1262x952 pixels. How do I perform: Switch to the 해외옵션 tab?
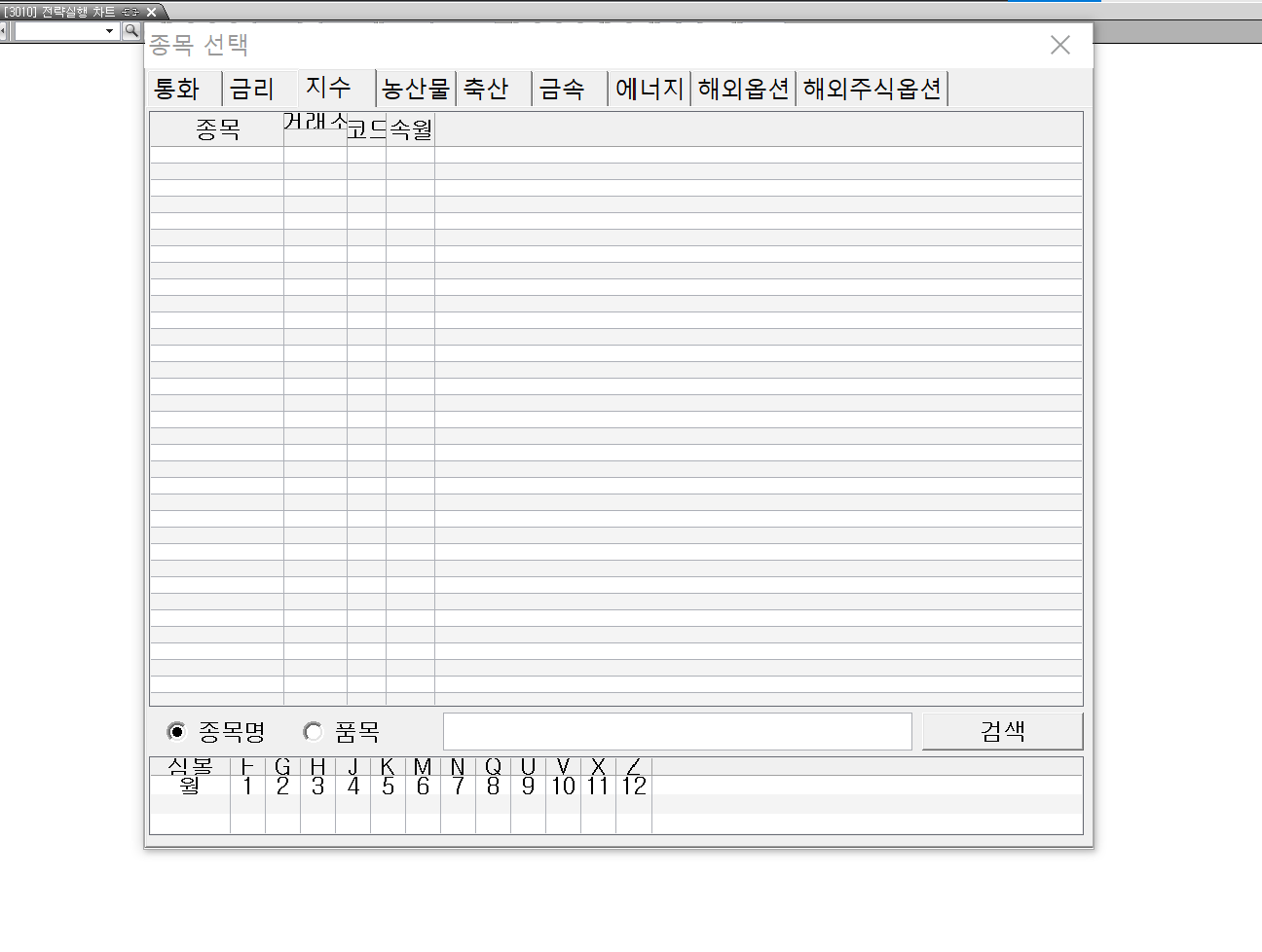click(x=743, y=89)
